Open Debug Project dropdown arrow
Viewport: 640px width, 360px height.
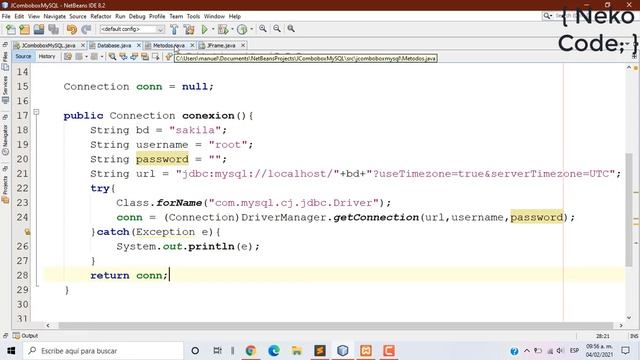[x=232, y=29]
